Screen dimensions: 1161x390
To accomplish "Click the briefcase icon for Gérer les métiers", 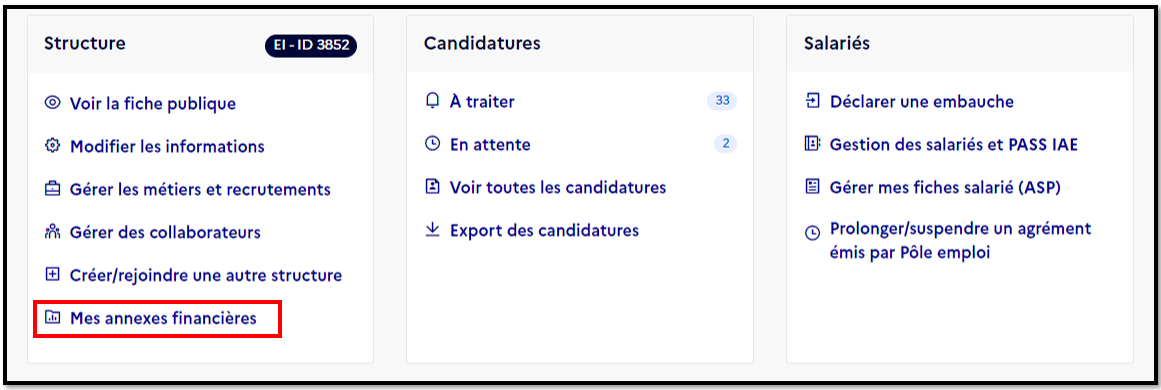I will [52, 189].
